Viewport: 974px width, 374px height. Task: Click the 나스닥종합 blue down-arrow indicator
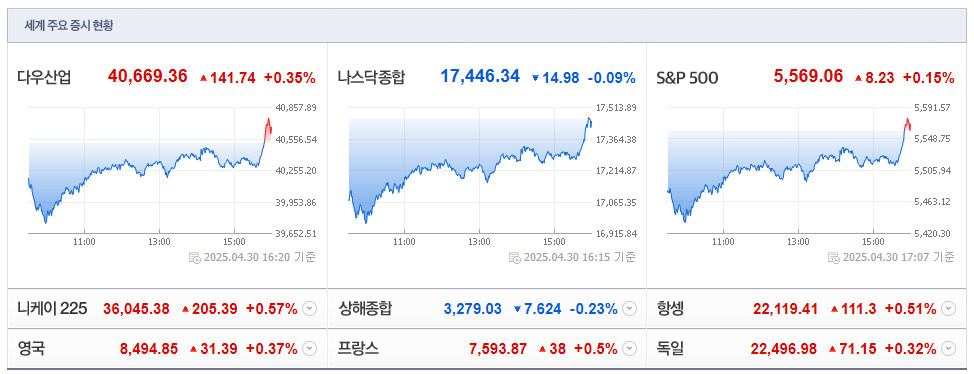(535, 78)
